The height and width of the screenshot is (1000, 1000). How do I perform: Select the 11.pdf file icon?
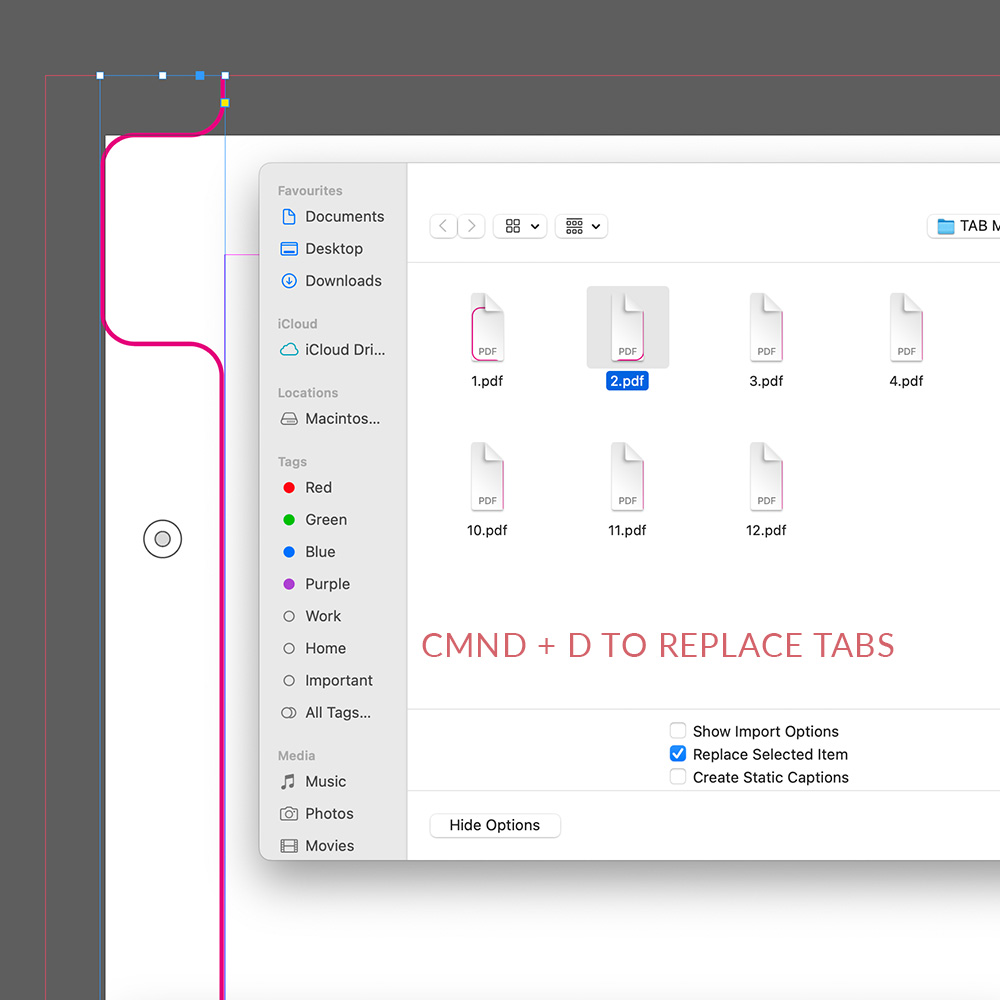pyautogui.click(x=628, y=476)
